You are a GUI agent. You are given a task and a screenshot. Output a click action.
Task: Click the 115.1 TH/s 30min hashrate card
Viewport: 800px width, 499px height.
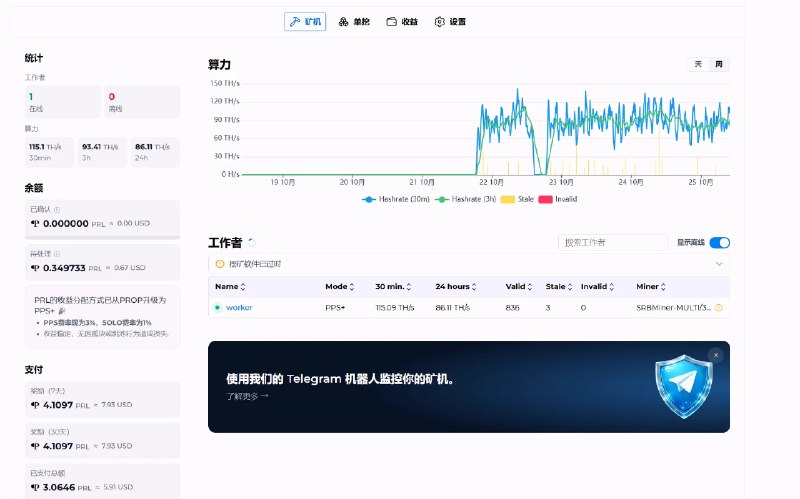(49, 152)
